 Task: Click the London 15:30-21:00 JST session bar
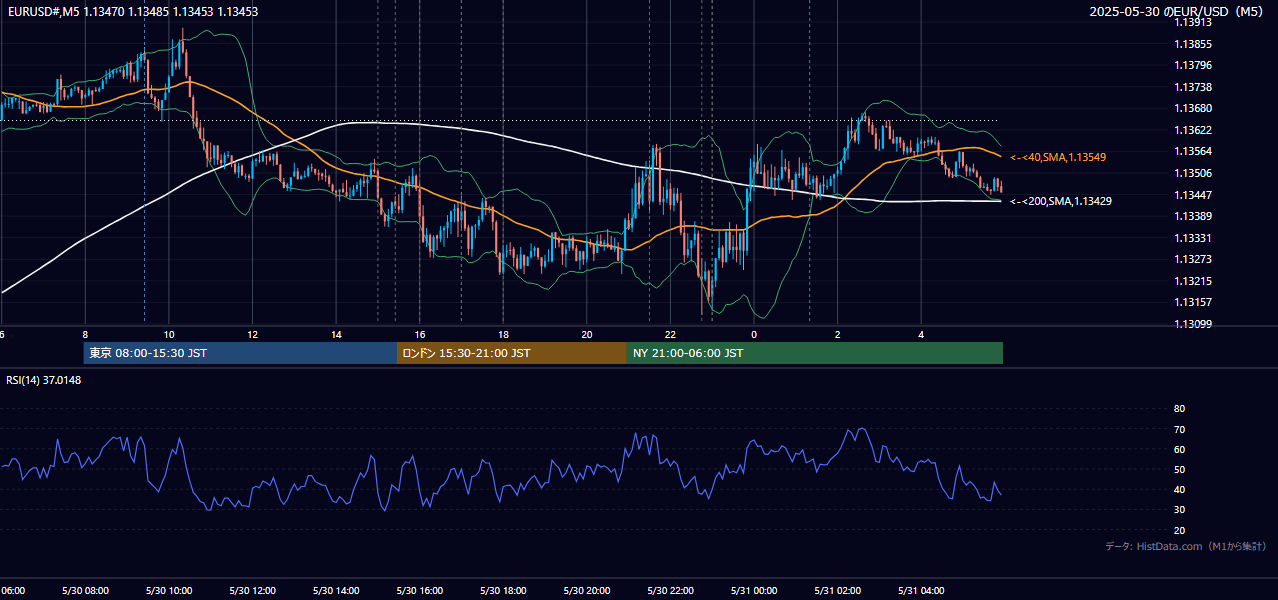[512, 353]
